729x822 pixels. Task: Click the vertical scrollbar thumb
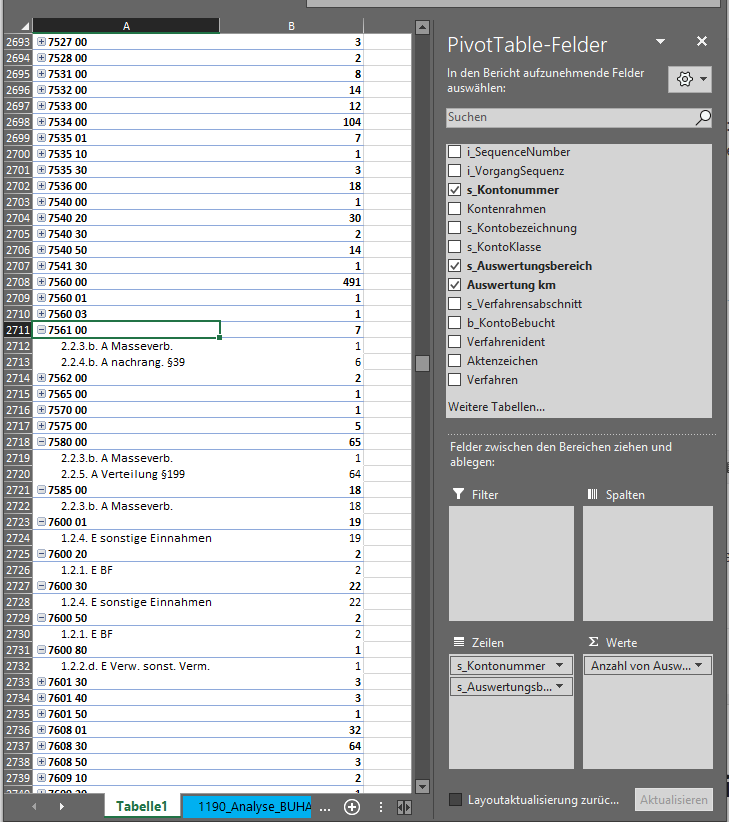(422, 363)
